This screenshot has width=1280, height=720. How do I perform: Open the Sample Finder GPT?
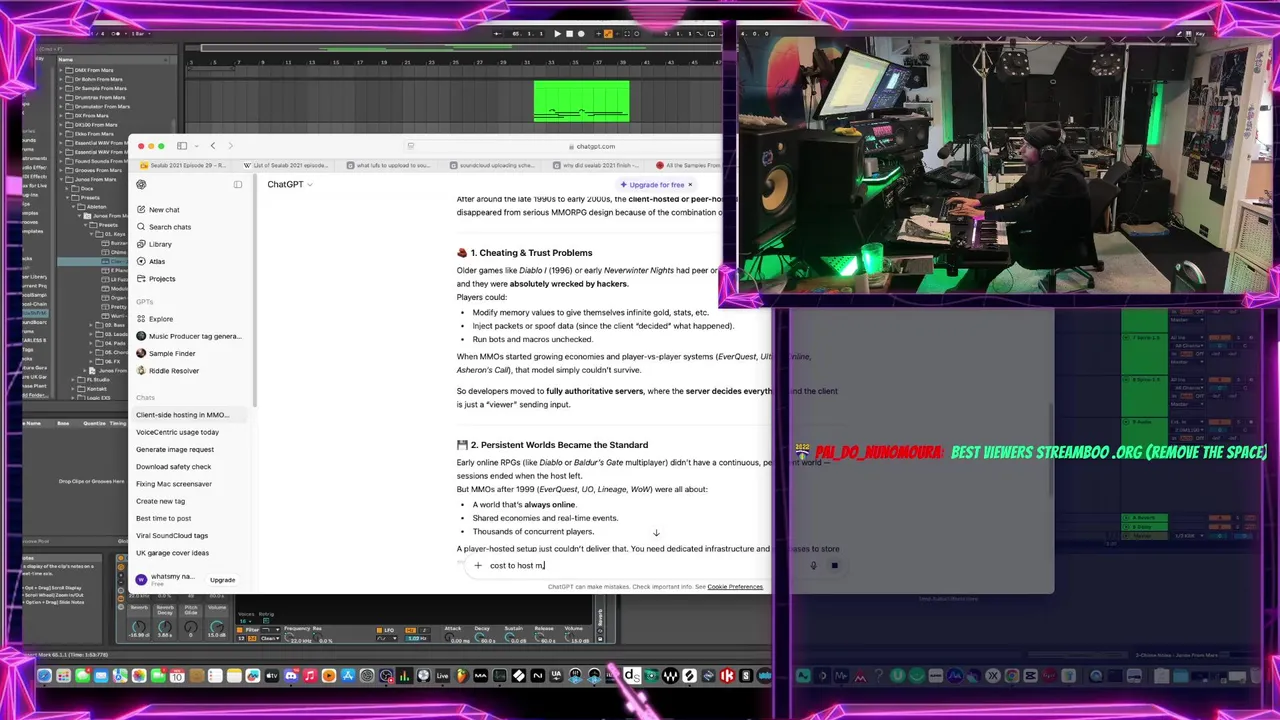(x=172, y=353)
